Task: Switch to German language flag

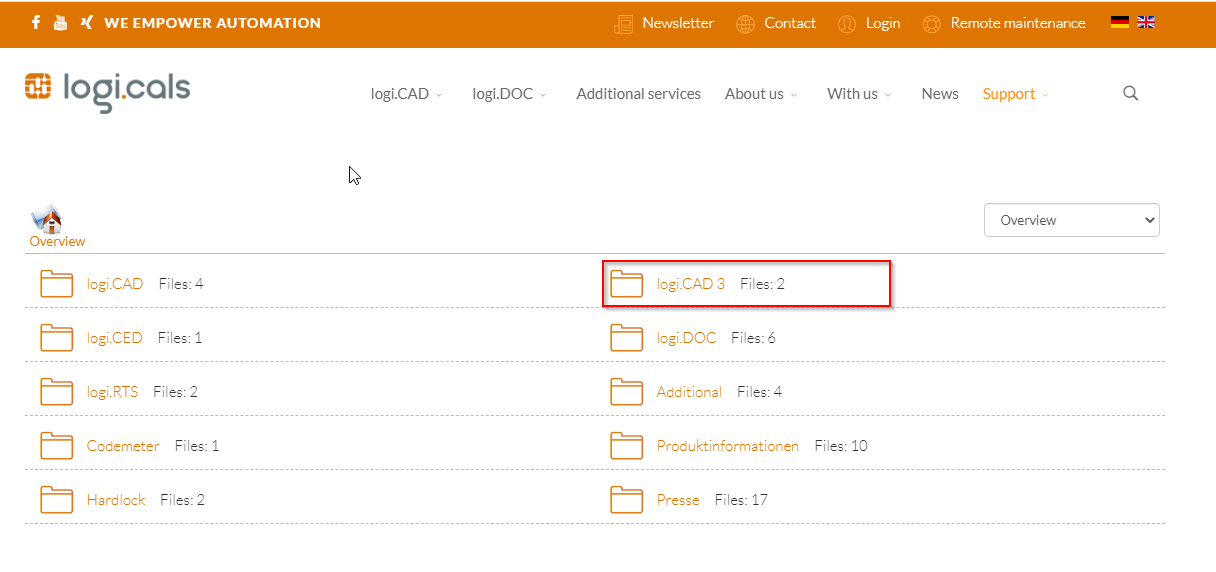Action: [1120, 22]
